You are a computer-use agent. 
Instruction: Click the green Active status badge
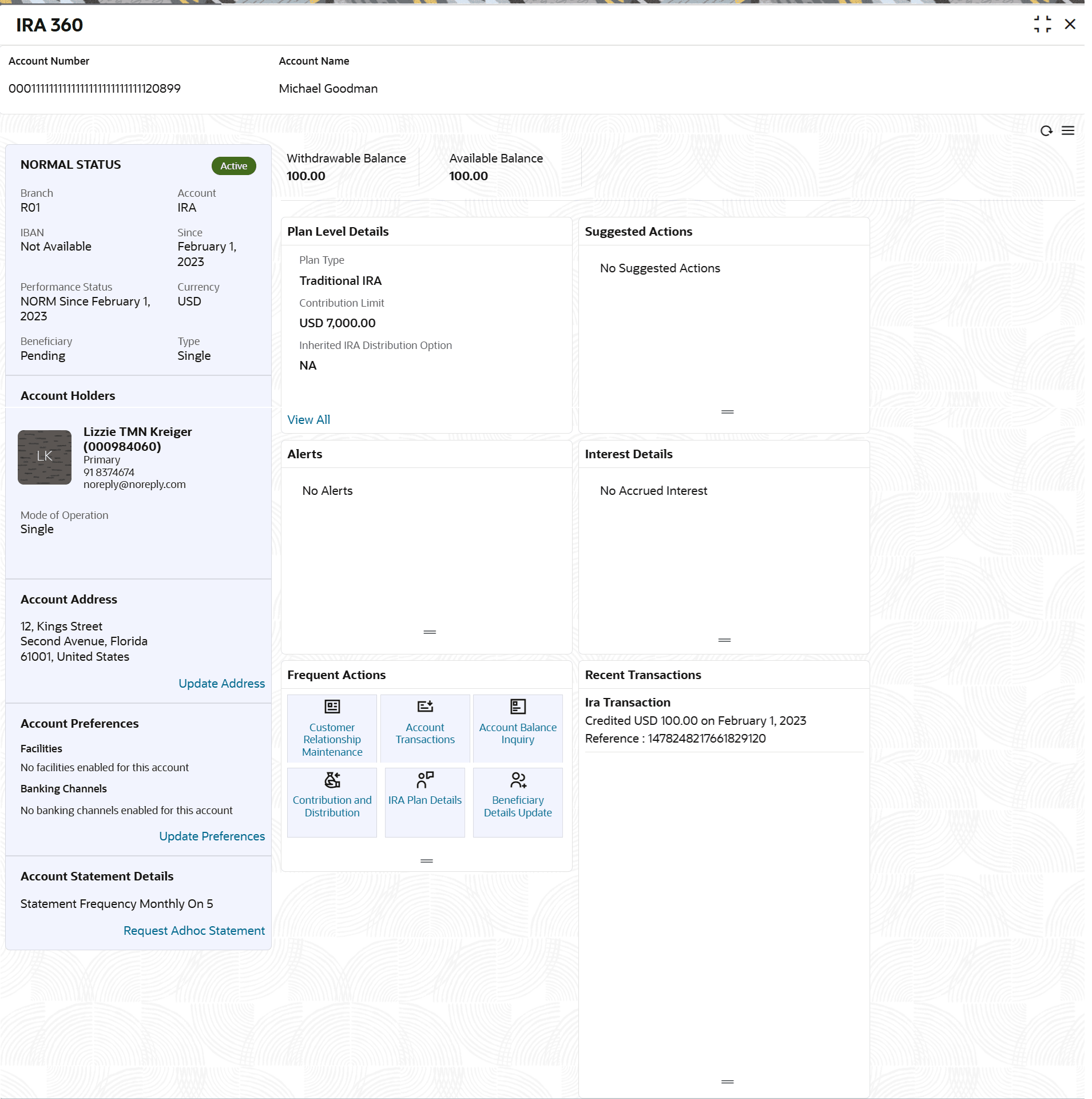[234, 166]
